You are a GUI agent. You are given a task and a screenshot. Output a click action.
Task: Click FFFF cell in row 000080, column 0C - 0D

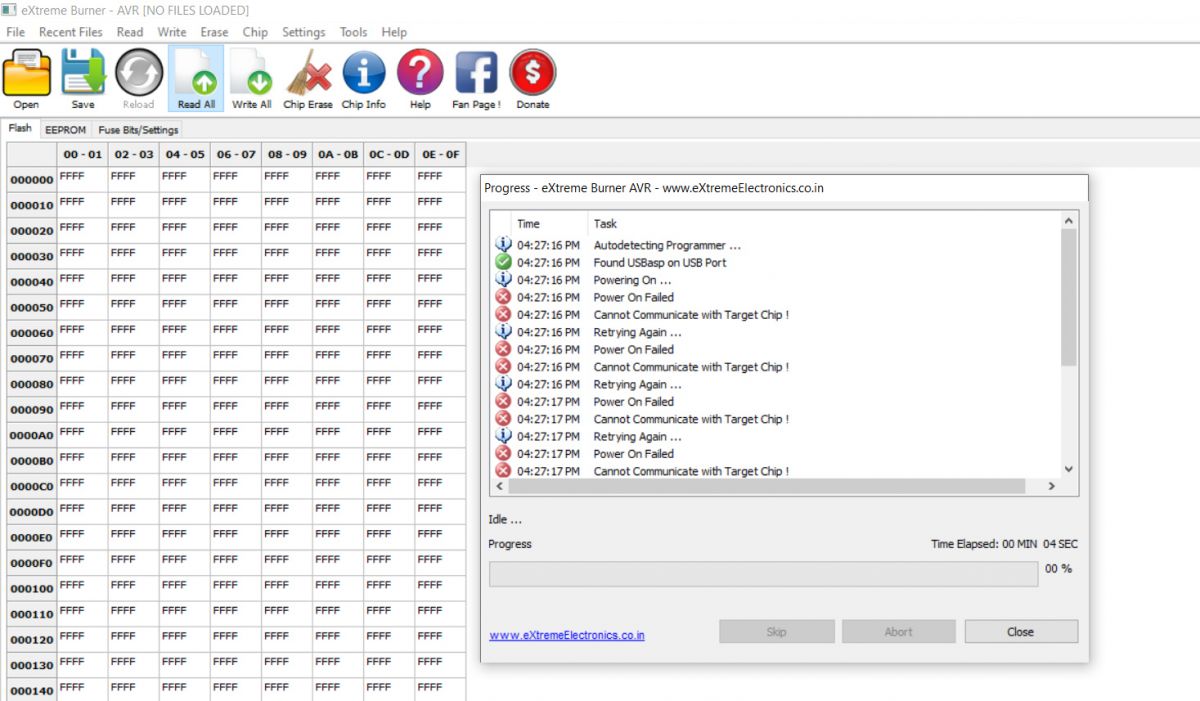coord(390,384)
